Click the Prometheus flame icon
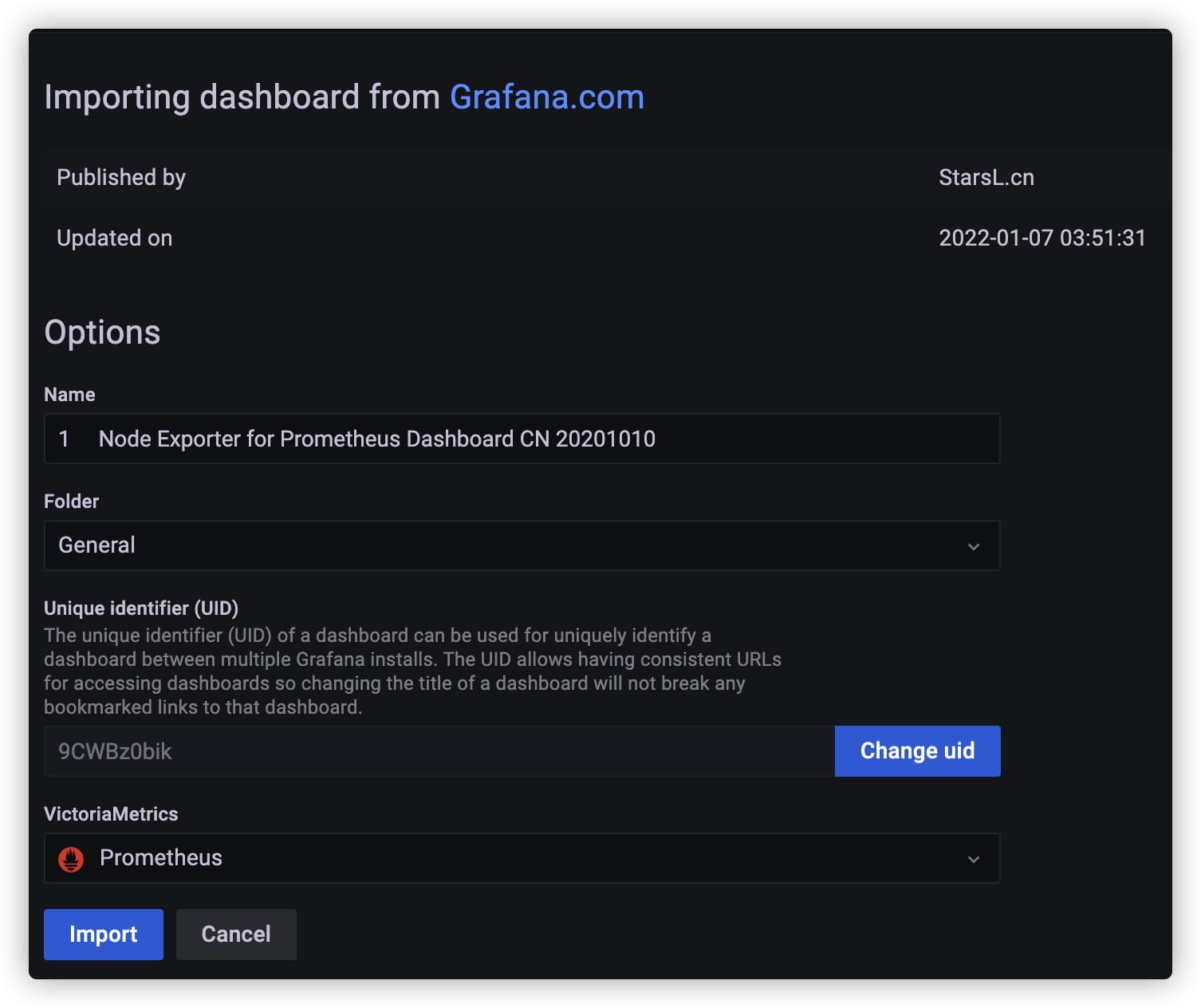Screen dimensions: 1201x1008 tap(71, 859)
